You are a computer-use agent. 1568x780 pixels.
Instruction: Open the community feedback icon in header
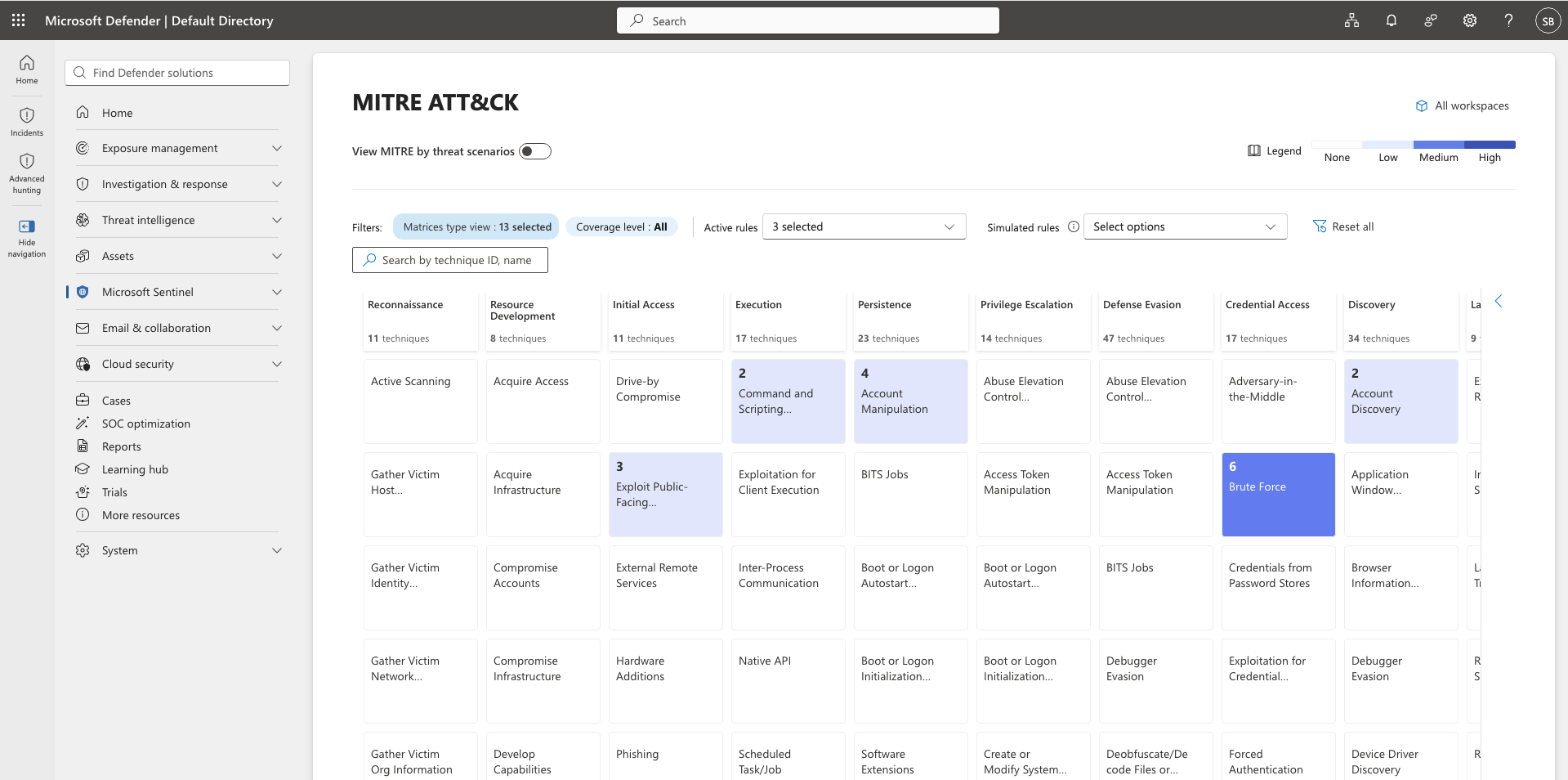pos(1430,20)
